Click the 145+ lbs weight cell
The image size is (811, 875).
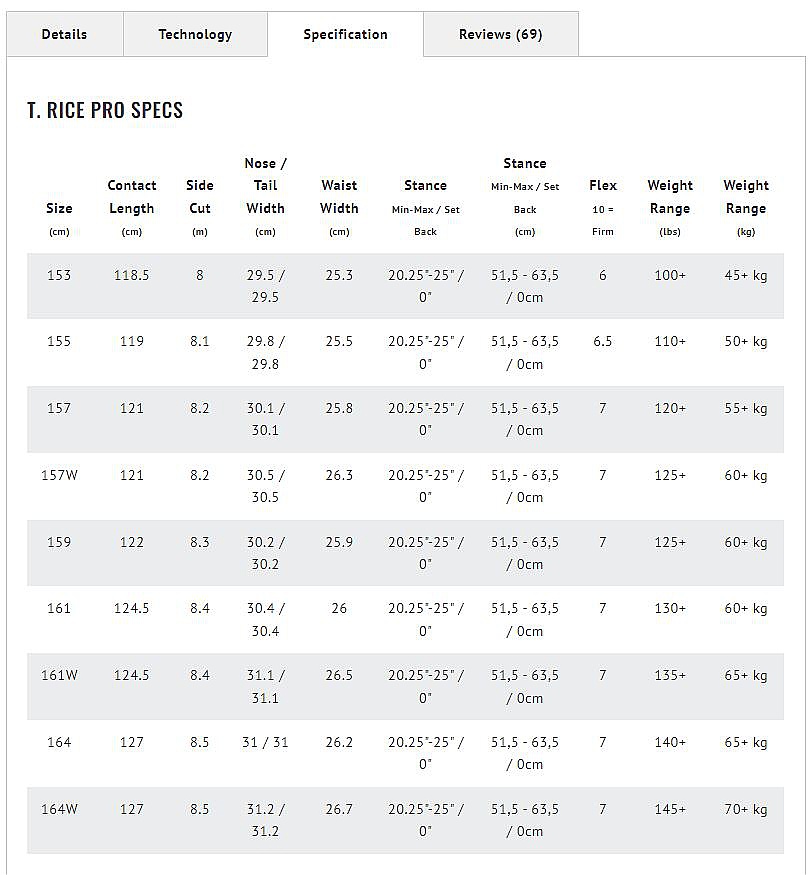[670, 809]
